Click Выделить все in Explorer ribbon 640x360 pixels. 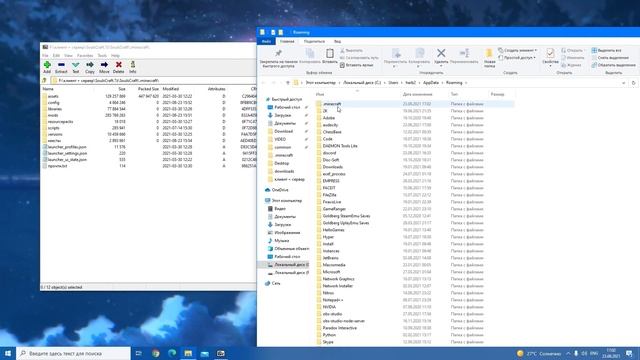tap(606, 50)
